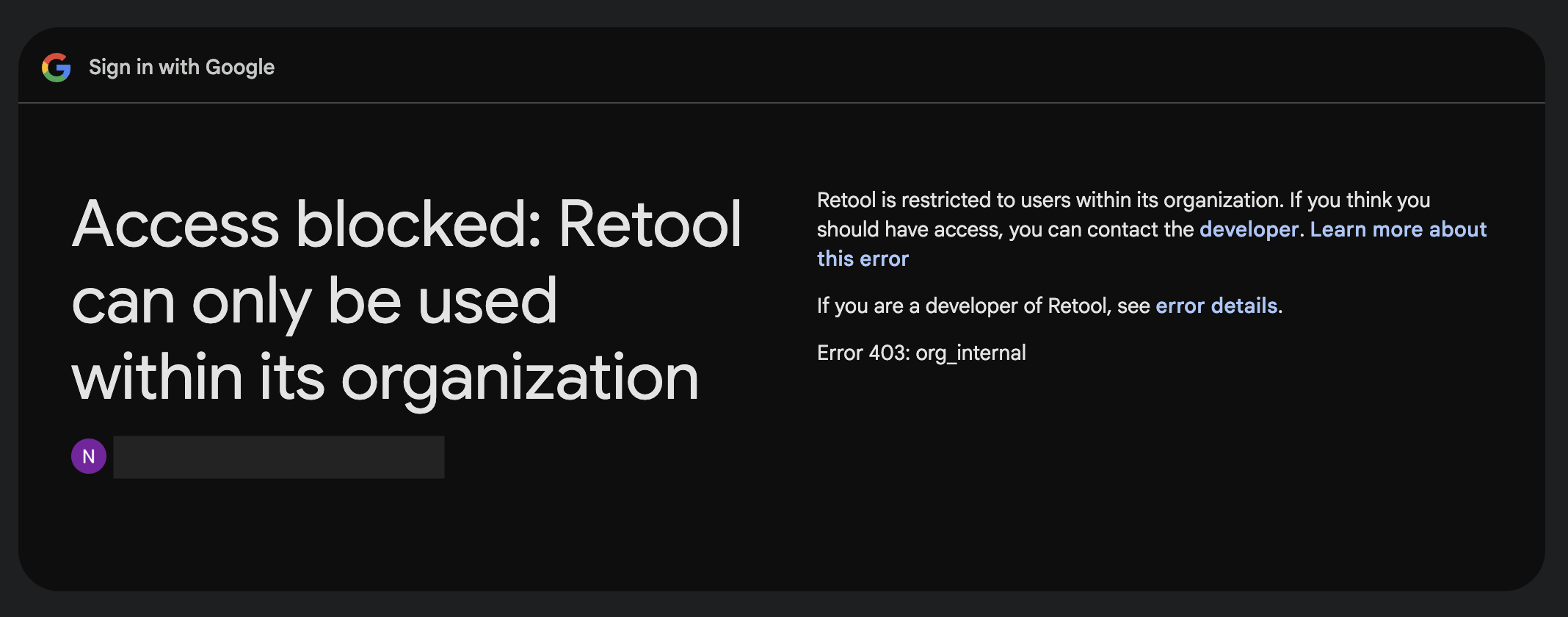
Task: Open "Learn more about this error" link
Action: click(1398, 229)
